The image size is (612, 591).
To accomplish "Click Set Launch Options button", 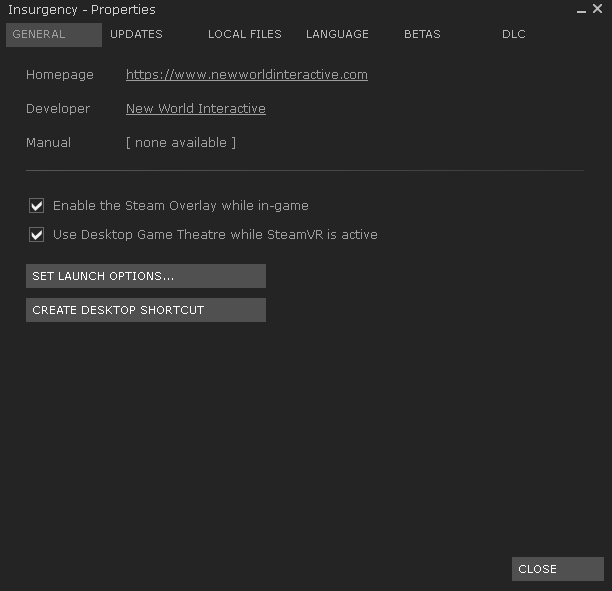I will click(146, 276).
